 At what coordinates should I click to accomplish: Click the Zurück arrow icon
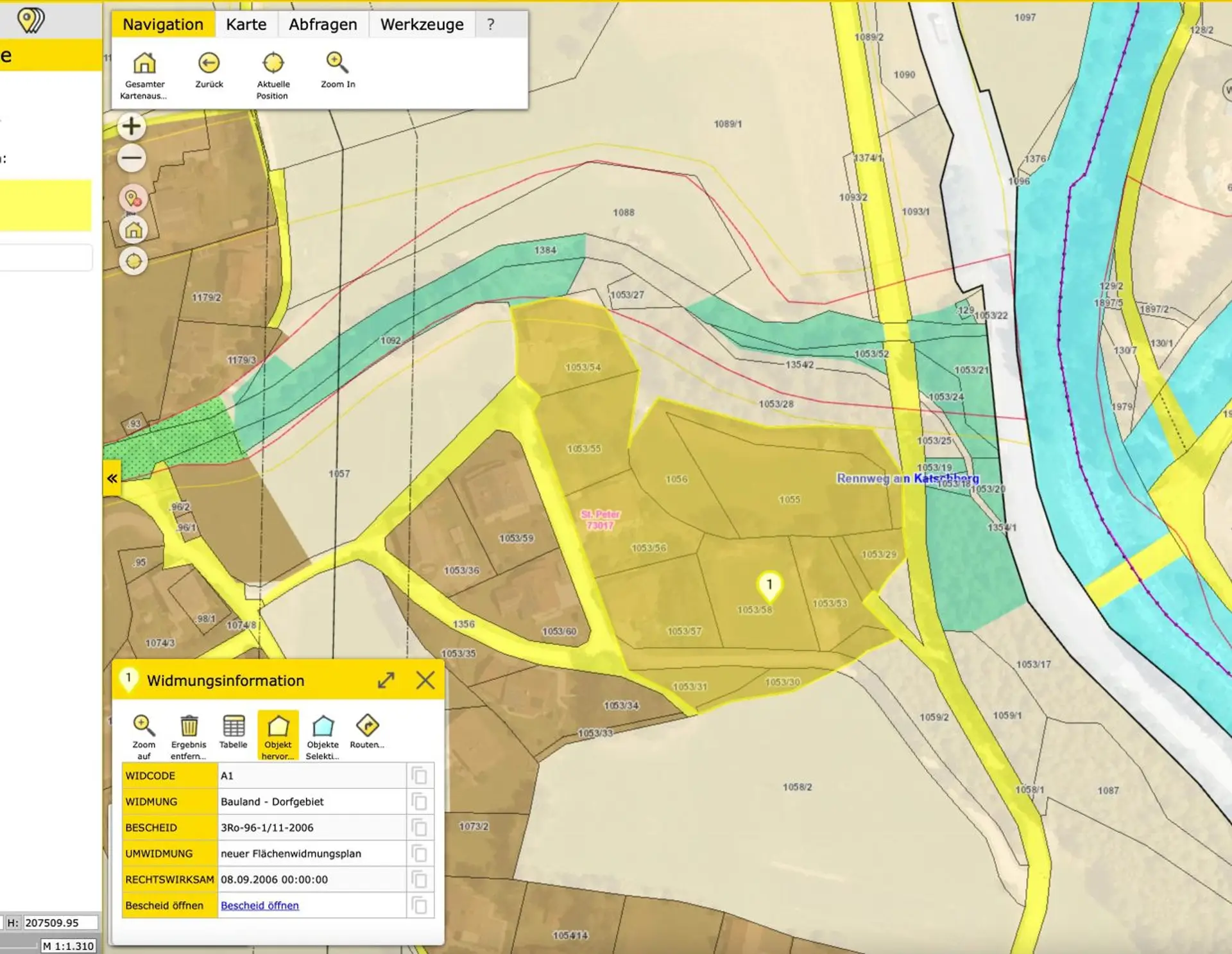[209, 64]
